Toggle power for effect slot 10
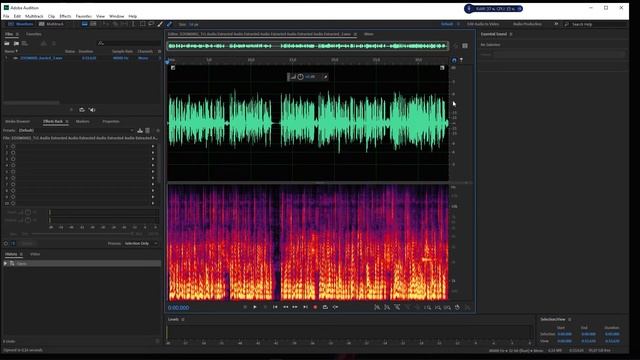 [x=13, y=203]
